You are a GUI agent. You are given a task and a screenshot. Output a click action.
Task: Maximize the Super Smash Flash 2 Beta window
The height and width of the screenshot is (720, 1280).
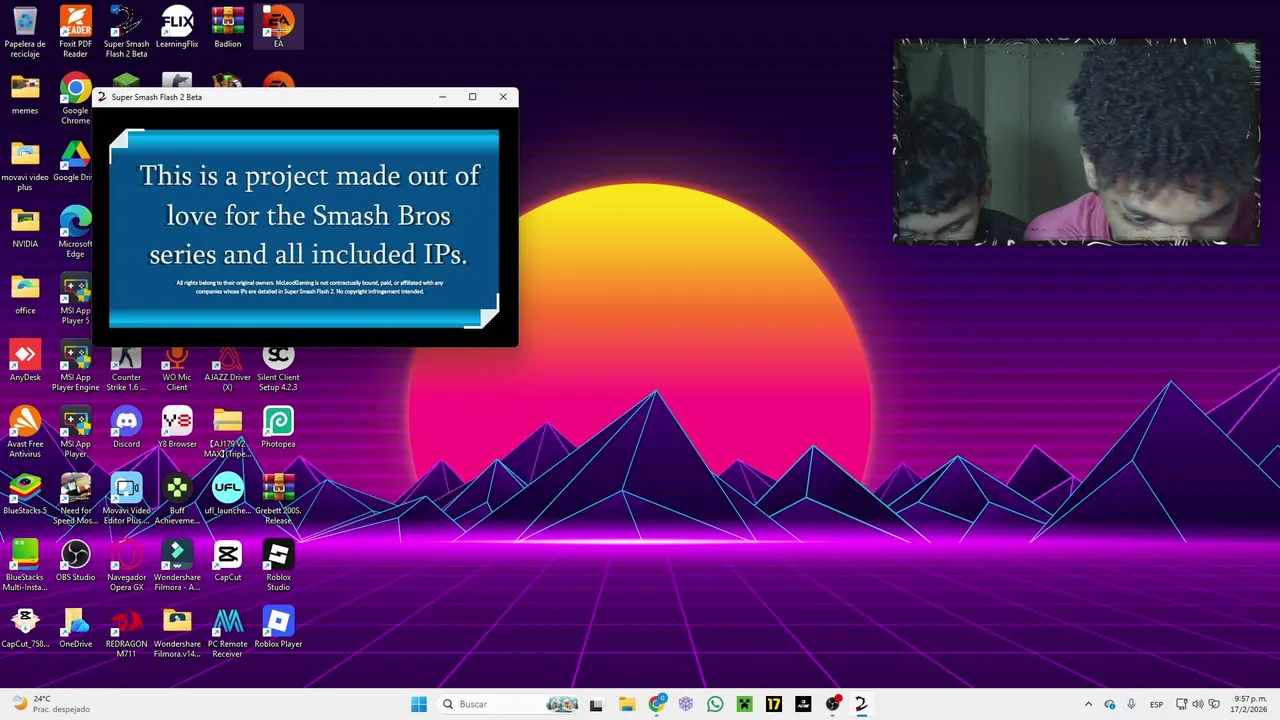[472, 97]
